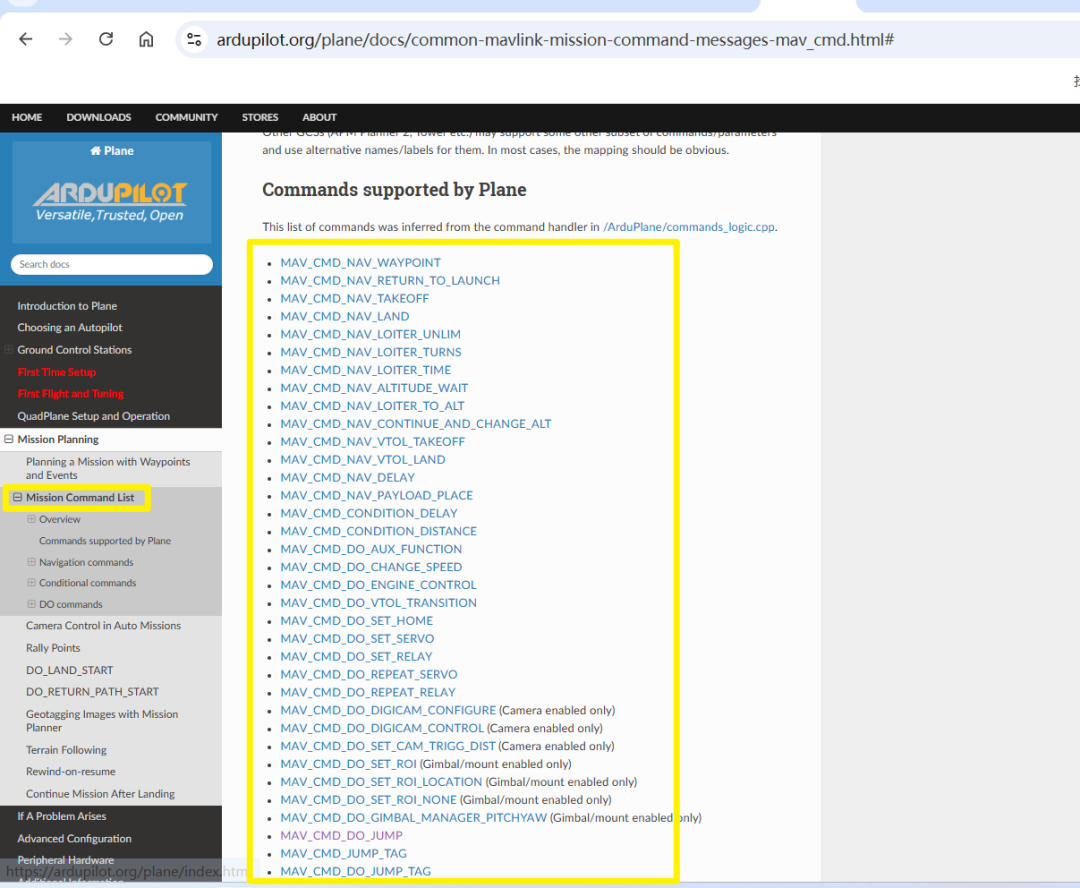Click the browser forward arrow
The width and height of the screenshot is (1080, 888).
tap(65, 39)
